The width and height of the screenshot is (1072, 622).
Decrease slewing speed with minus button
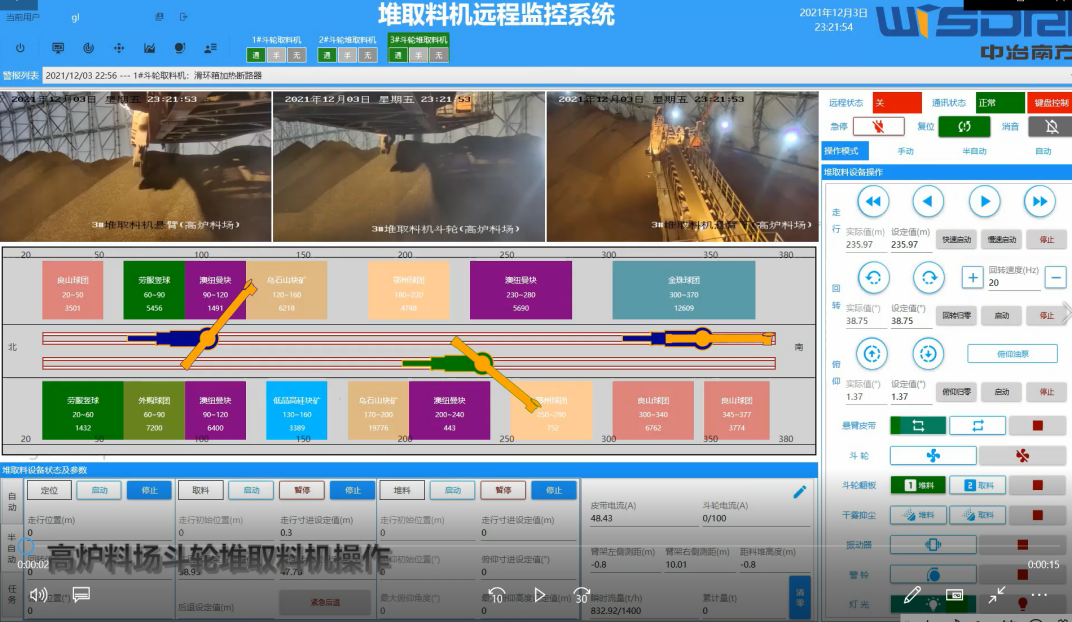pyautogui.click(x=1056, y=278)
